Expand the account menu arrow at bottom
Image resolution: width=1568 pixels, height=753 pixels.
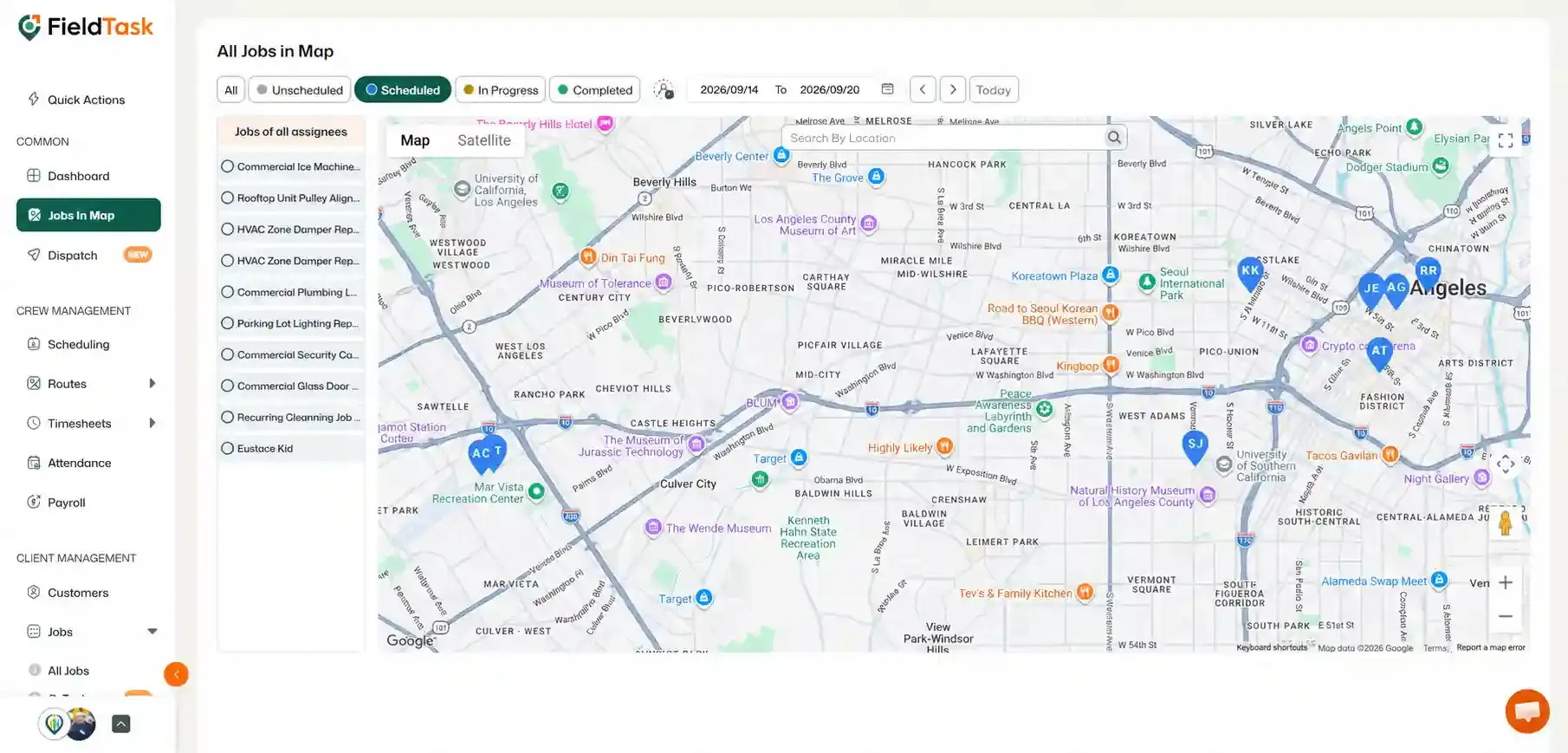pyautogui.click(x=121, y=724)
